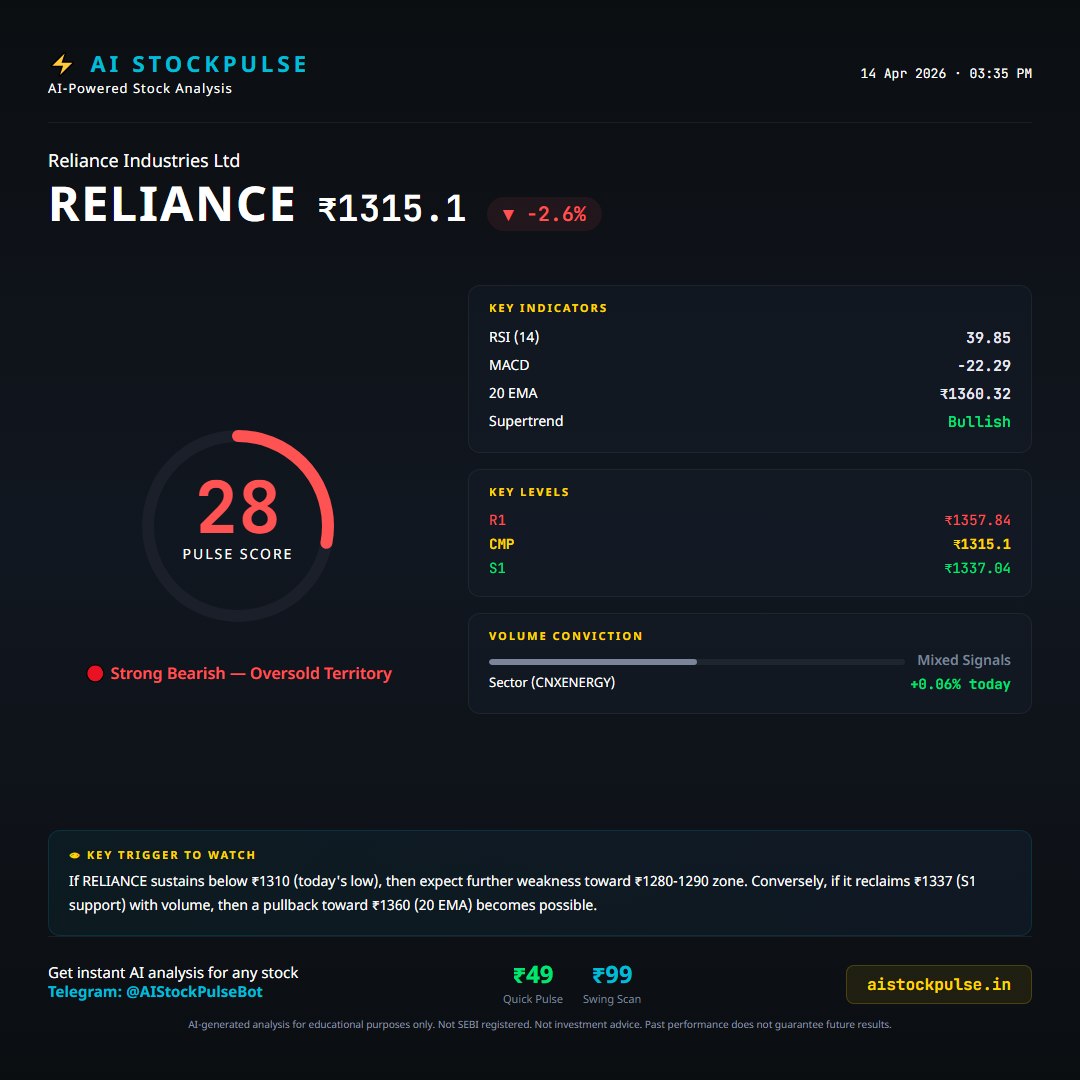
Task: Click the MACD label
Action: [509, 365]
